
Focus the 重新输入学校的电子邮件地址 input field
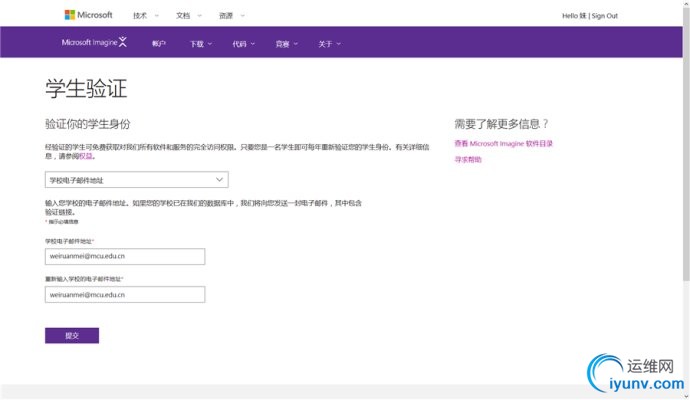coord(125,294)
